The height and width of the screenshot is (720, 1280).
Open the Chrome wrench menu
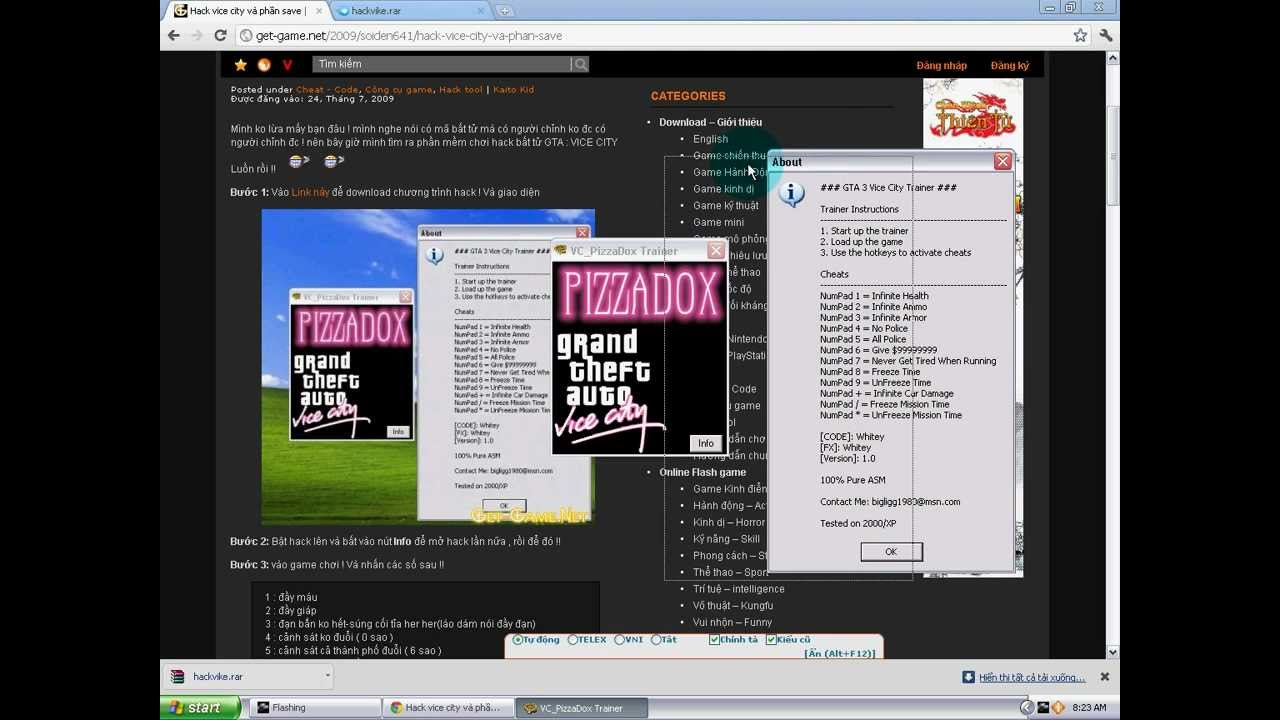coord(1105,35)
